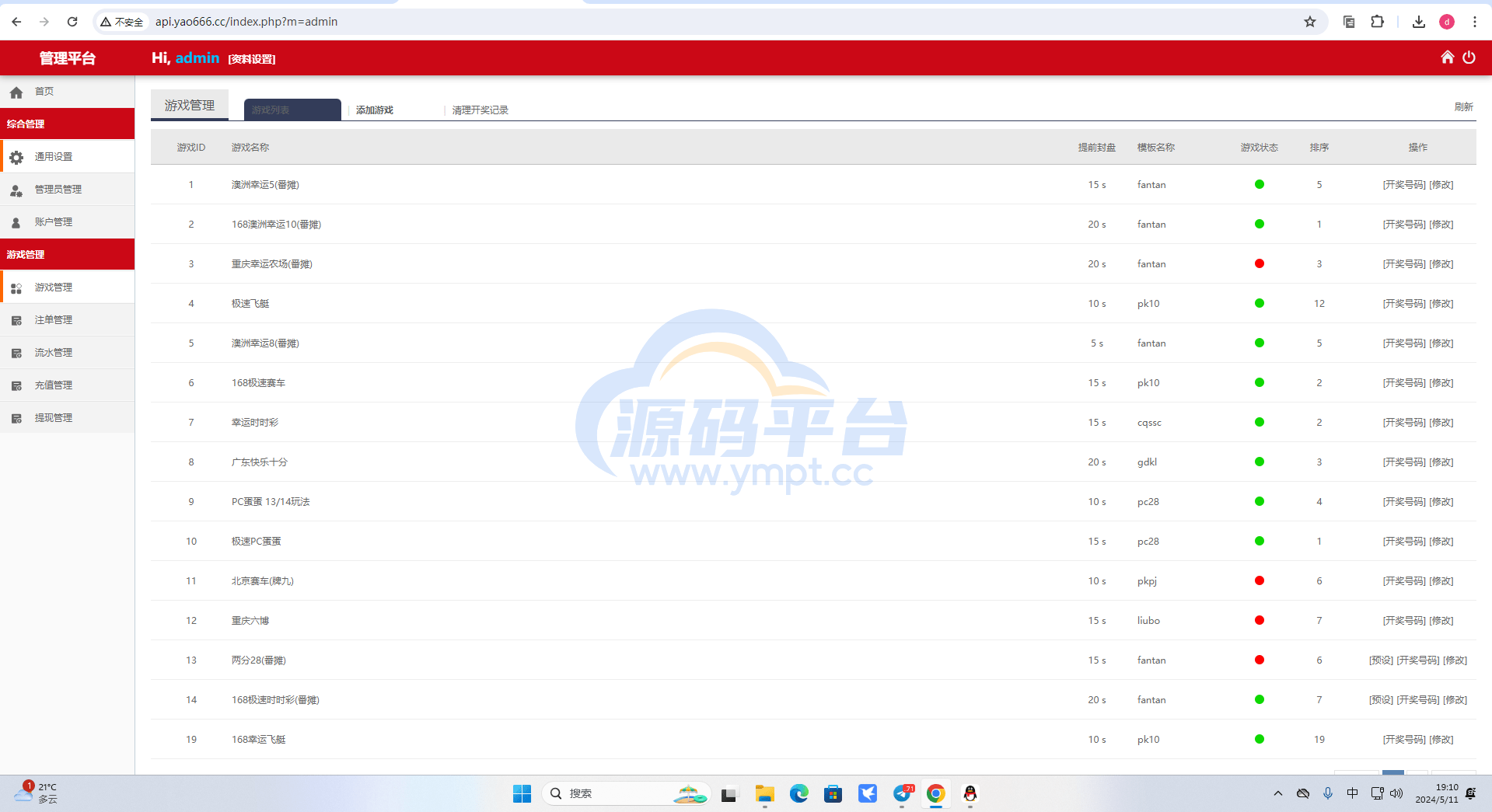Screen dimensions: 1492x812
Task: Reload the page with the refresh icon
Action: 72,22
